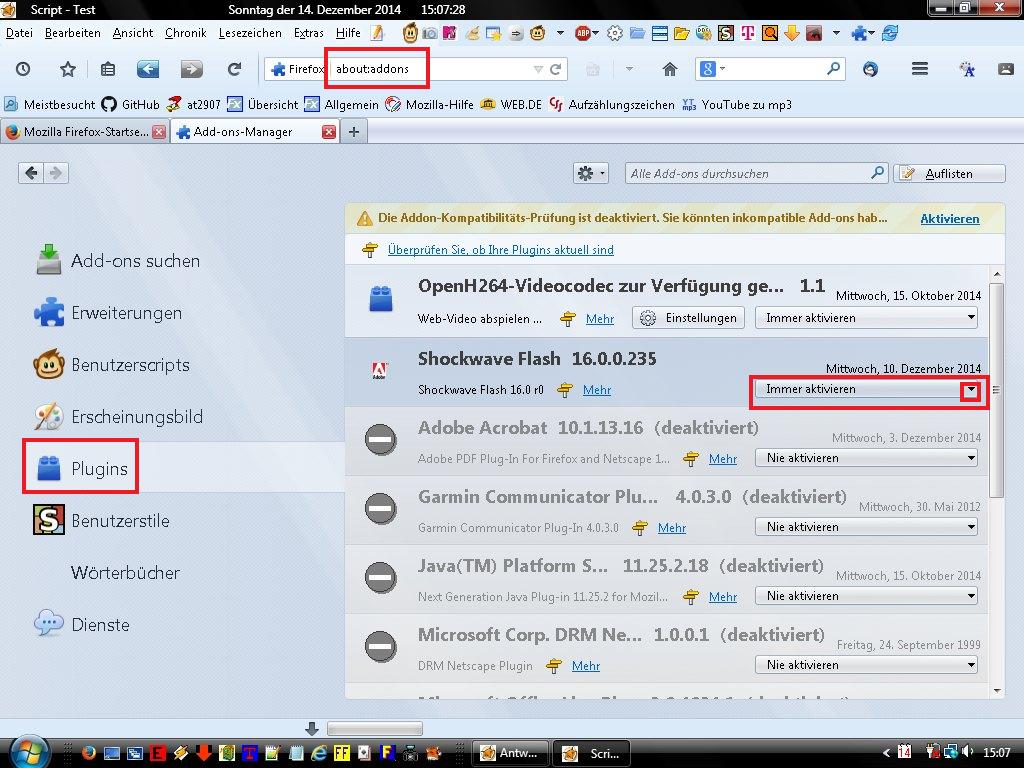Image resolution: width=1024 pixels, height=768 pixels.
Task: Click the blue sync arrows toolbar icon
Action: pyautogui.click(x=889, y=33)
